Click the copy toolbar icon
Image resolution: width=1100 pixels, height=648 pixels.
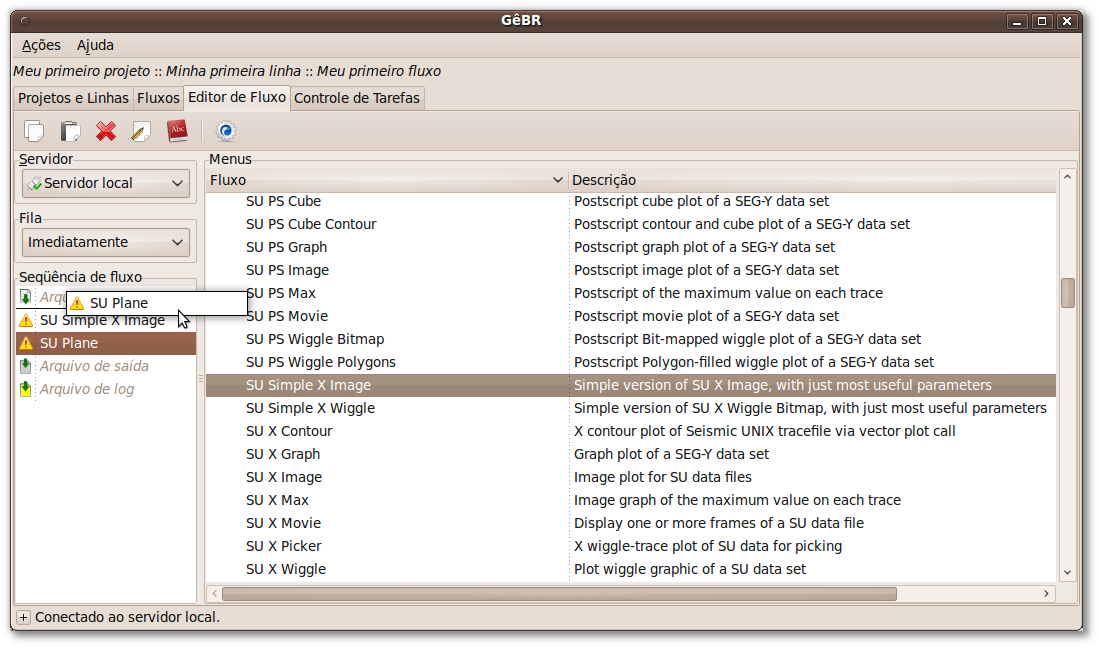tap(34, 131)
